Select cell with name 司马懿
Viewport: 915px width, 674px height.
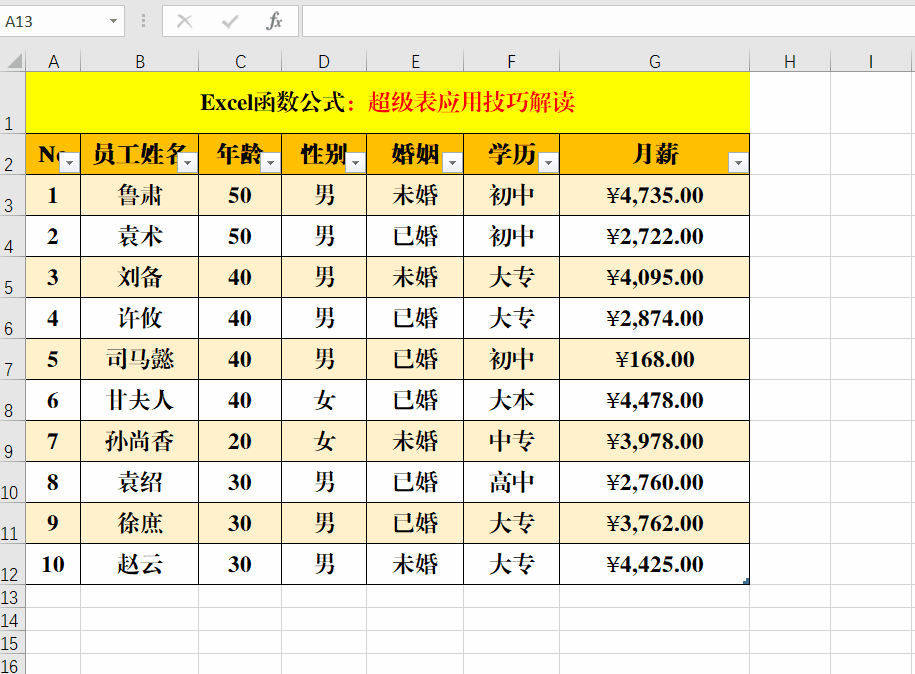click(140, 359)
